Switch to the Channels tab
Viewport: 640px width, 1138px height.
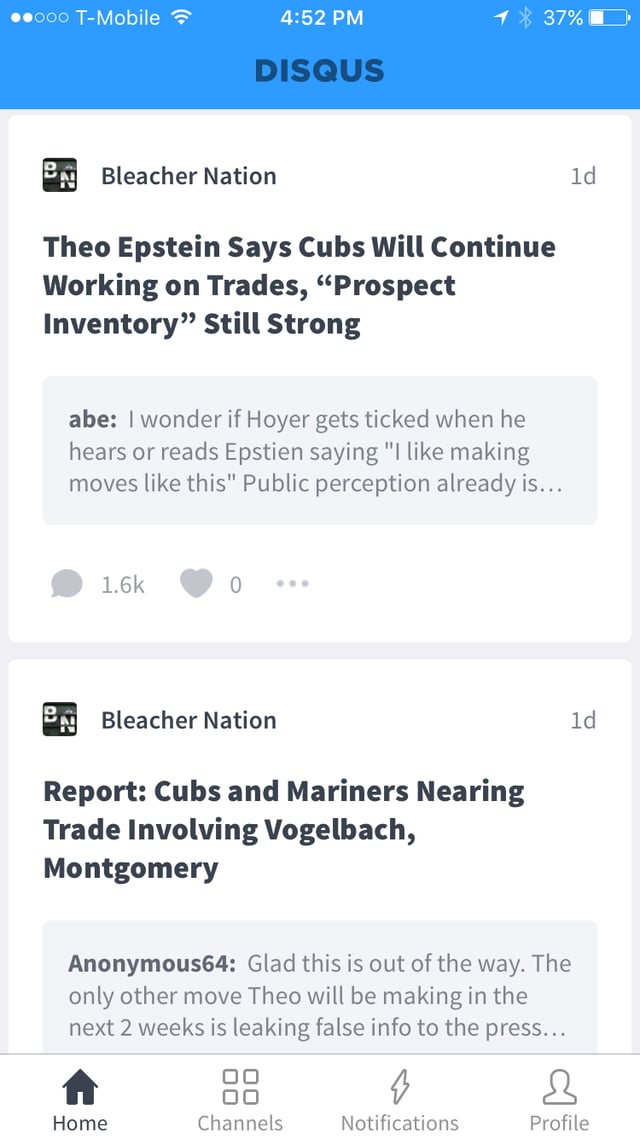tap(240, 1097)
